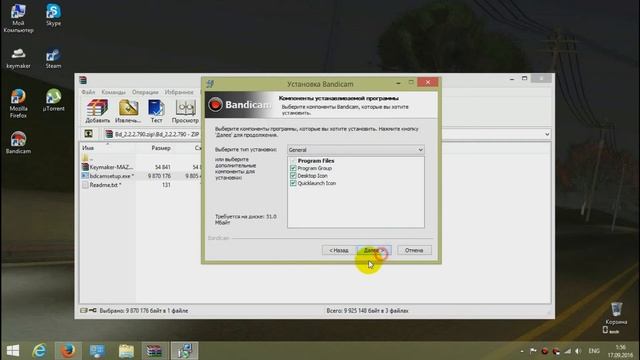Click the Далее button in installer
The width and height of the screenshot is (640, 360).
pos(374,250)
